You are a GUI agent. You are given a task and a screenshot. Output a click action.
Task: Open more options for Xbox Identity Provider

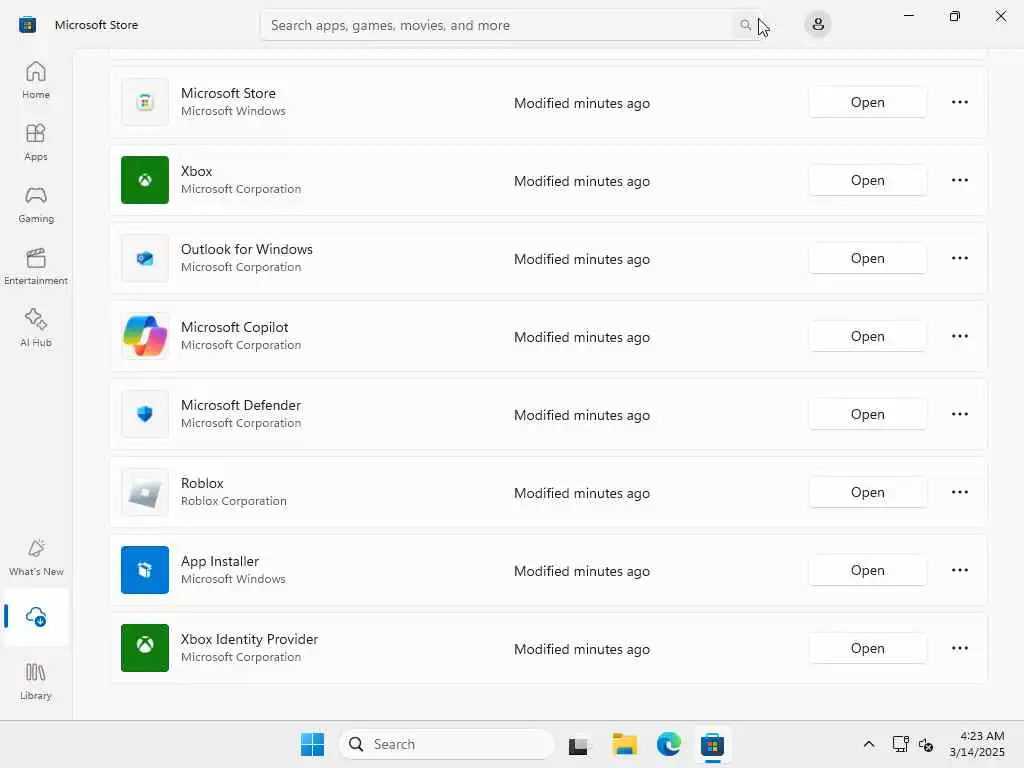[959, 648]
